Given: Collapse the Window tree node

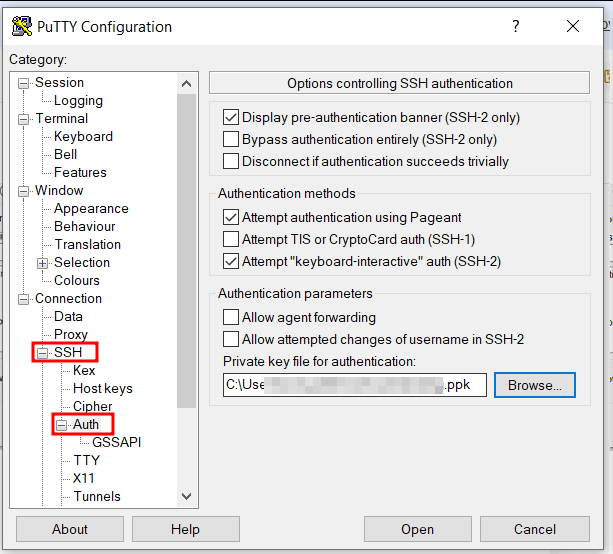Looking at the screenshot, I should [23, 191].
